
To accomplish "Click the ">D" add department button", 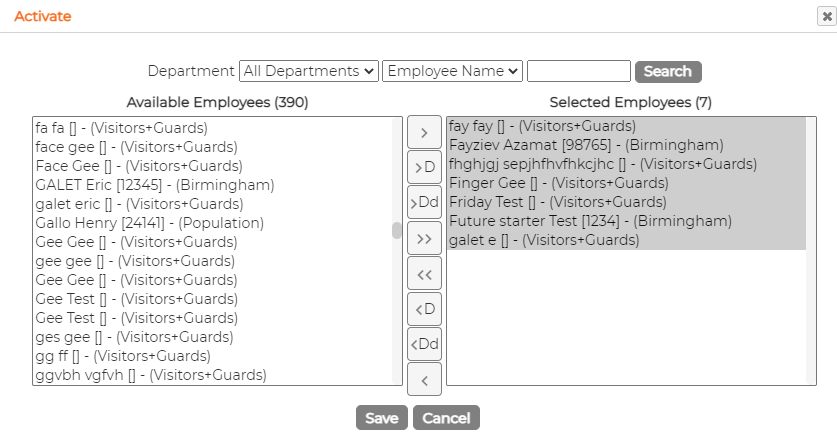I will pos(424,167).
